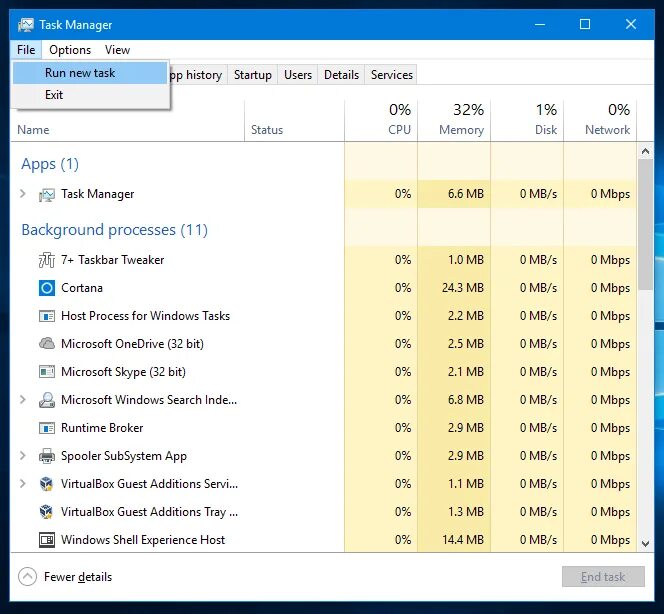Click the scrollbar up arrow
This screenshot has height=614, width=664.
point(645,151)
